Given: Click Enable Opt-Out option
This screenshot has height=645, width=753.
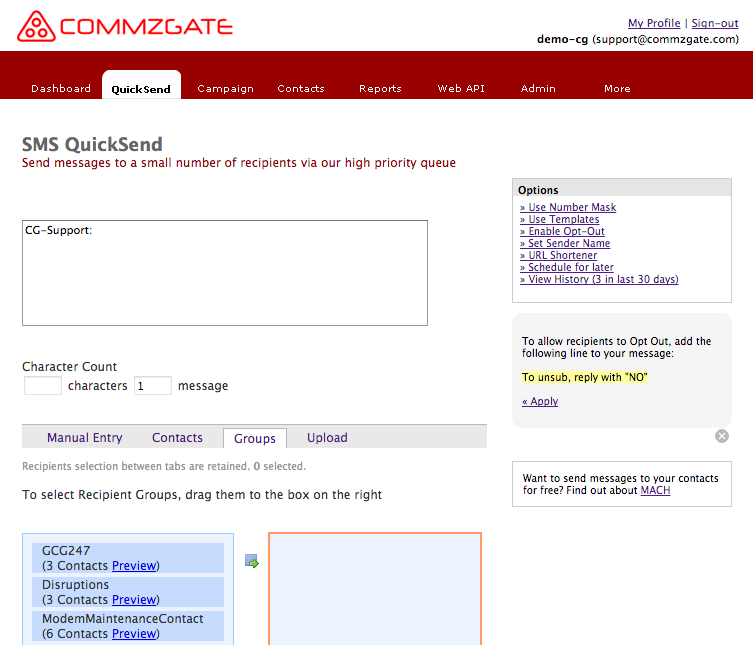Looking at the screenshot, I should coord(562,231).
